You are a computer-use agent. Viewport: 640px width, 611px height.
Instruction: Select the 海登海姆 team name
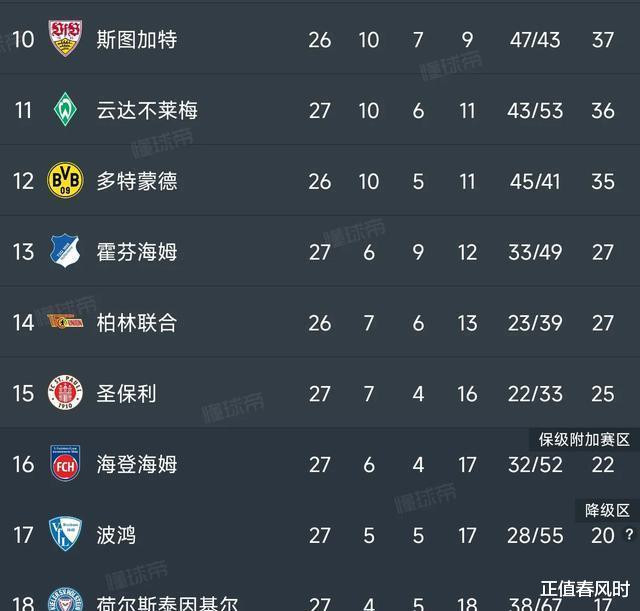pyautogui.click(x=137, y=464)
